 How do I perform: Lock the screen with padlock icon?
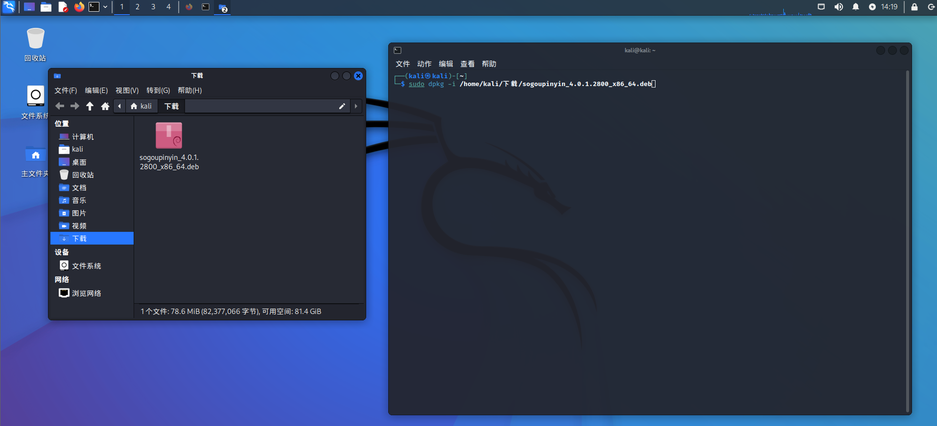pos(914,7)
